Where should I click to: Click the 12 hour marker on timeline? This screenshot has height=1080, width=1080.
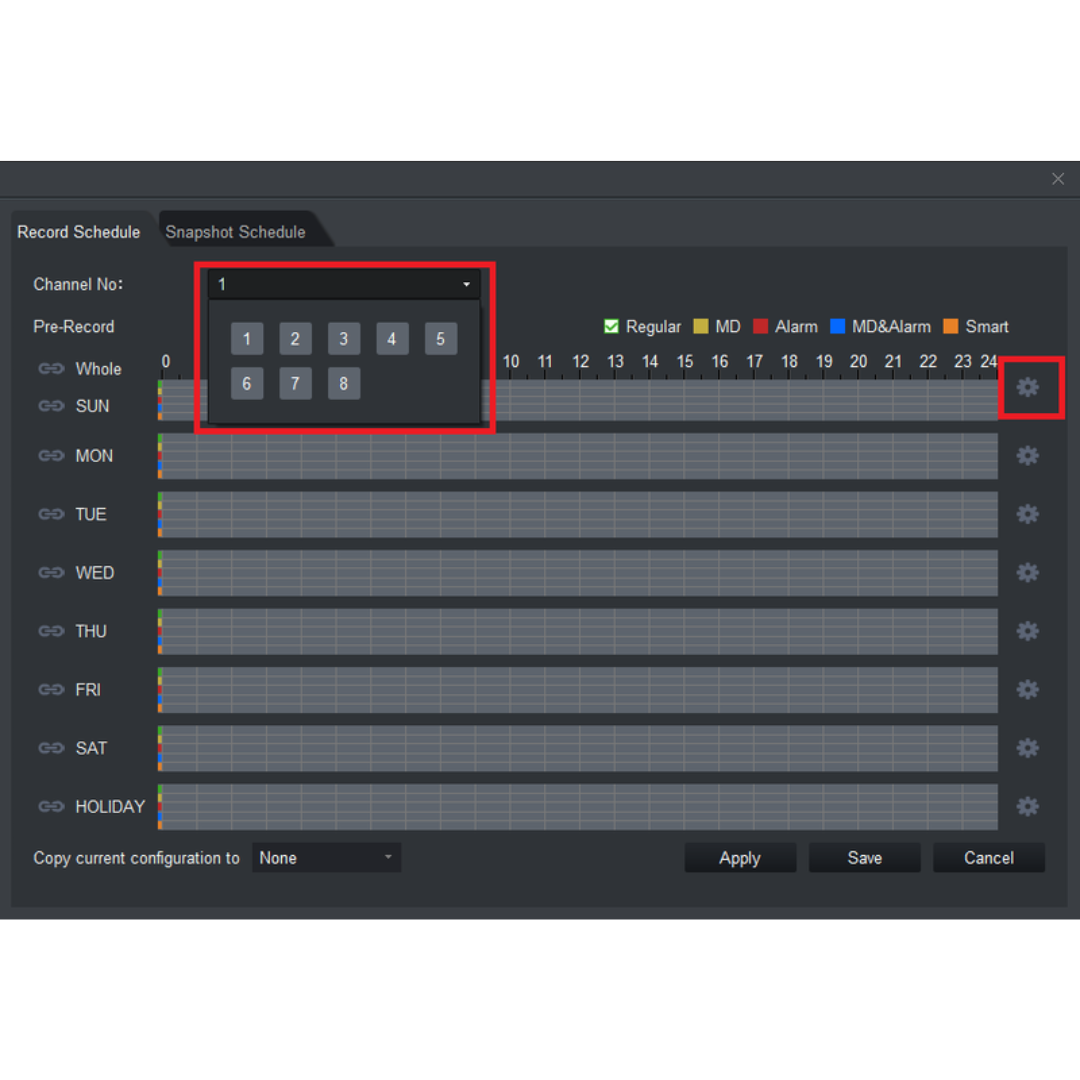click(x=580, y=362)
